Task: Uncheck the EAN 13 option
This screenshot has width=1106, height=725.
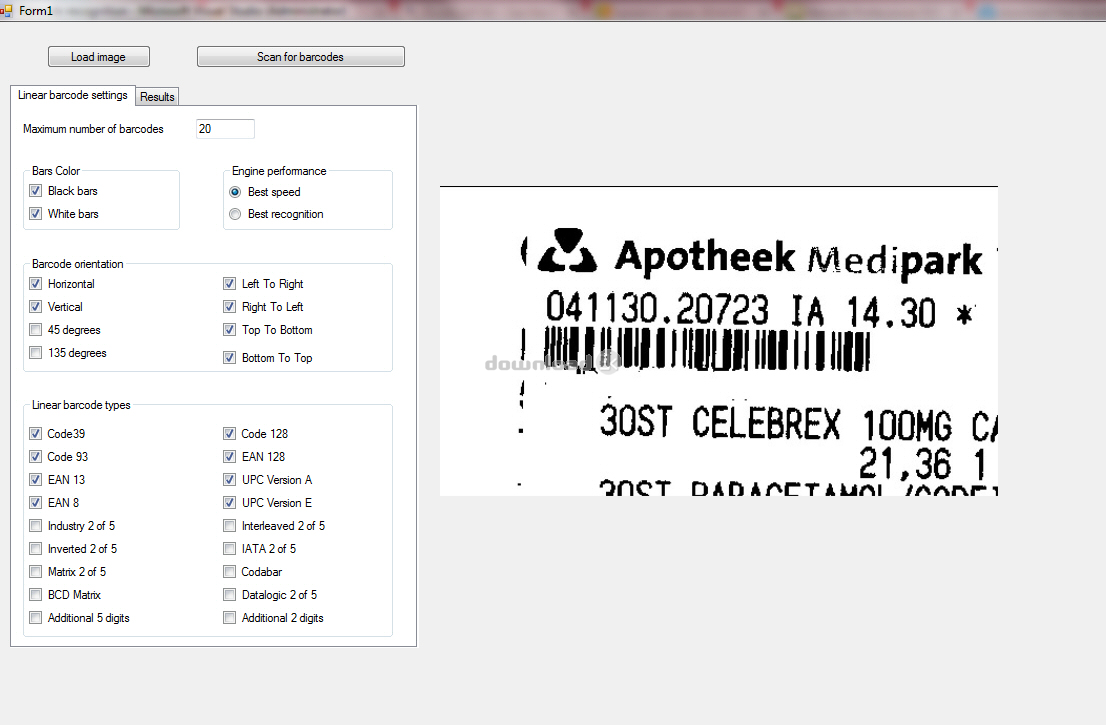Action: [x=36, y=480]
